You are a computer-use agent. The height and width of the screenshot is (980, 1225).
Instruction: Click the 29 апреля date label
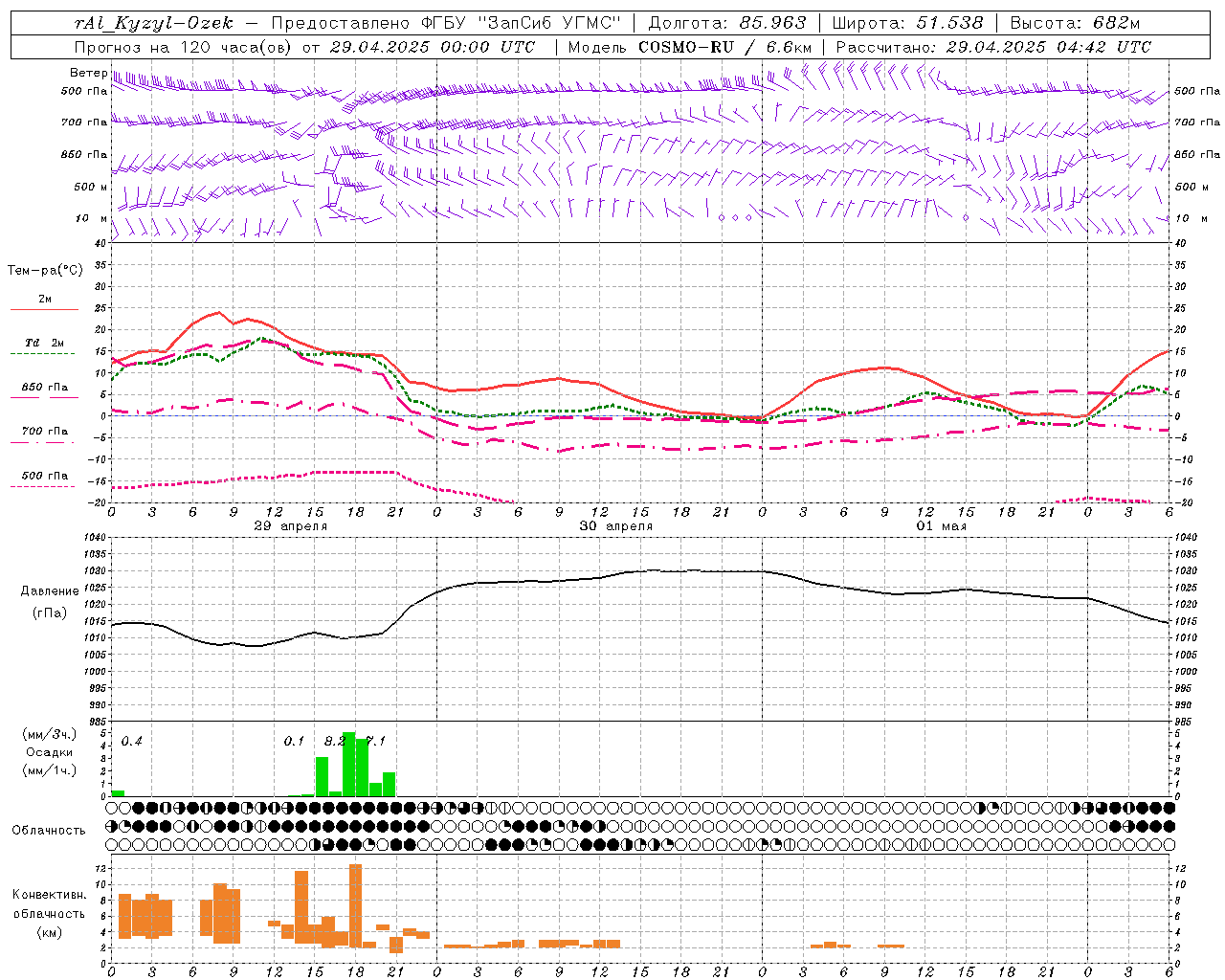(290, 526)
